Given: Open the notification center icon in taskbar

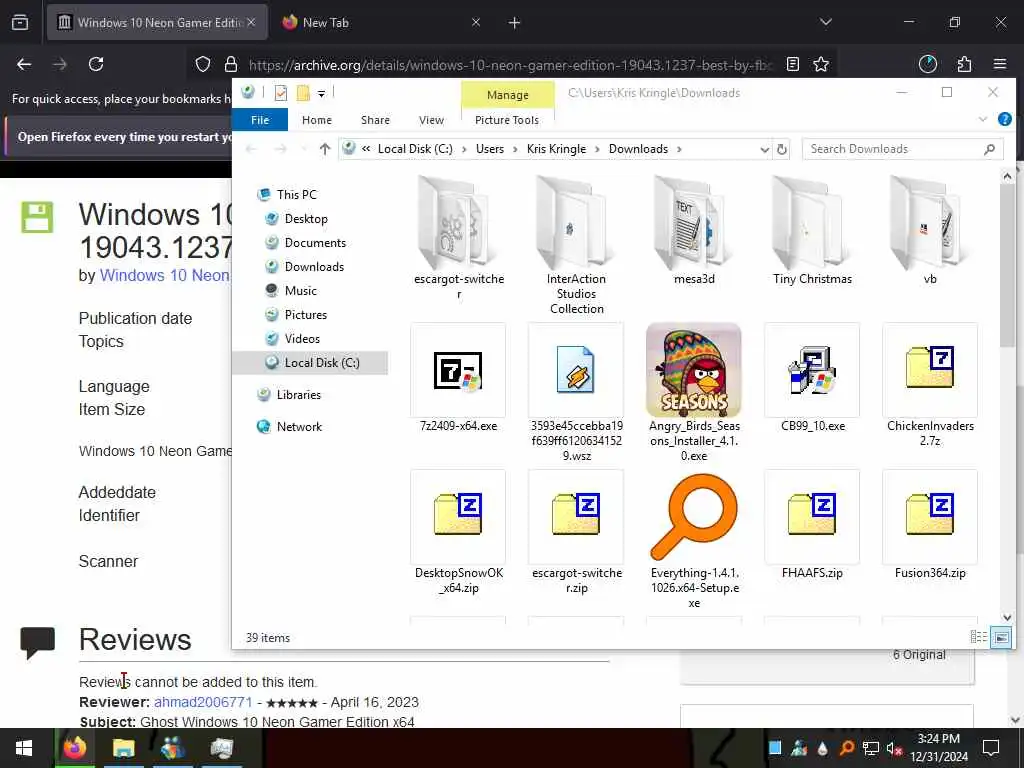Looking at the screenshot, I should tap(991, 747).
